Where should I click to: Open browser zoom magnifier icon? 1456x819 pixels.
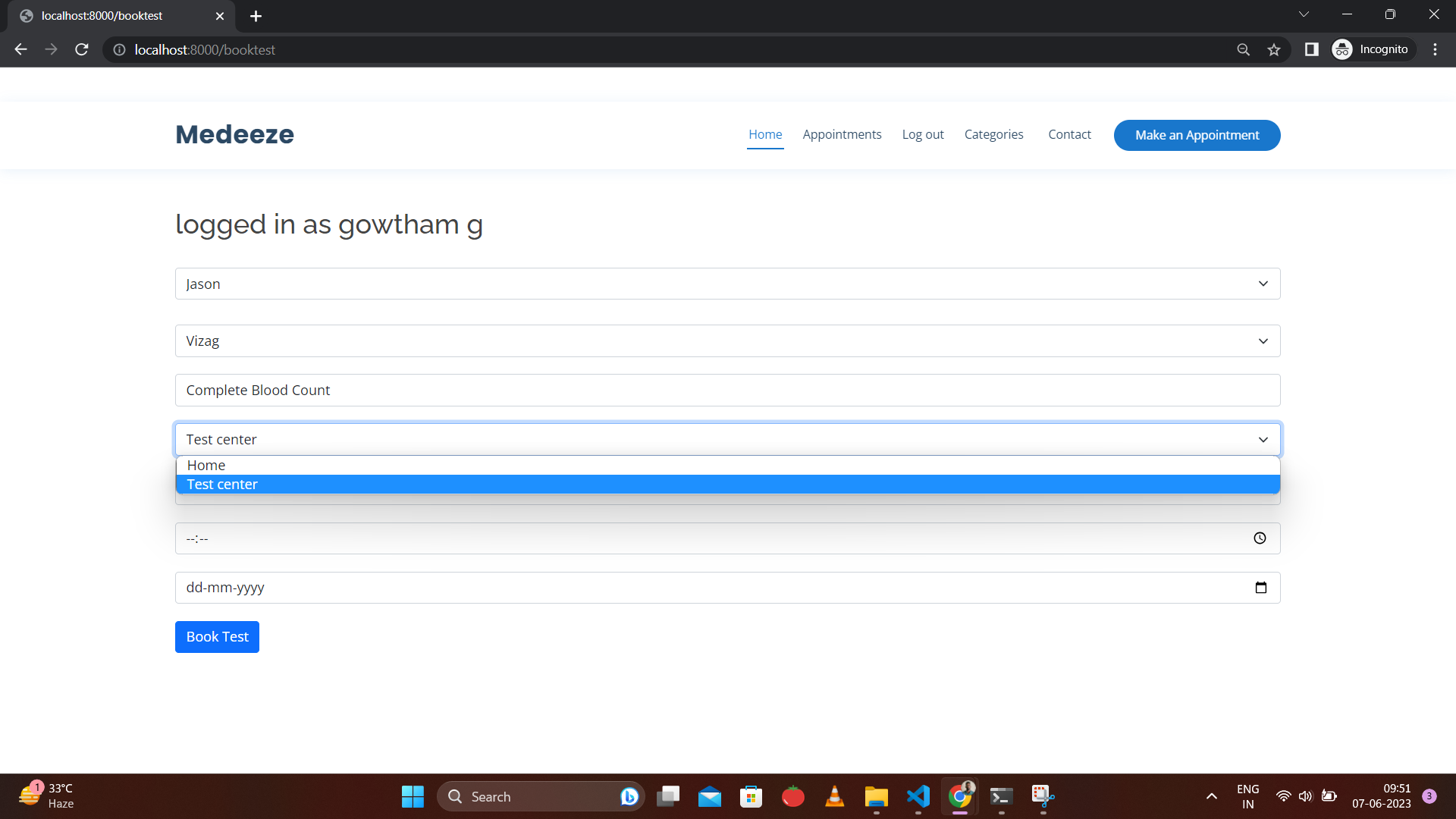tap(1243, 49)
